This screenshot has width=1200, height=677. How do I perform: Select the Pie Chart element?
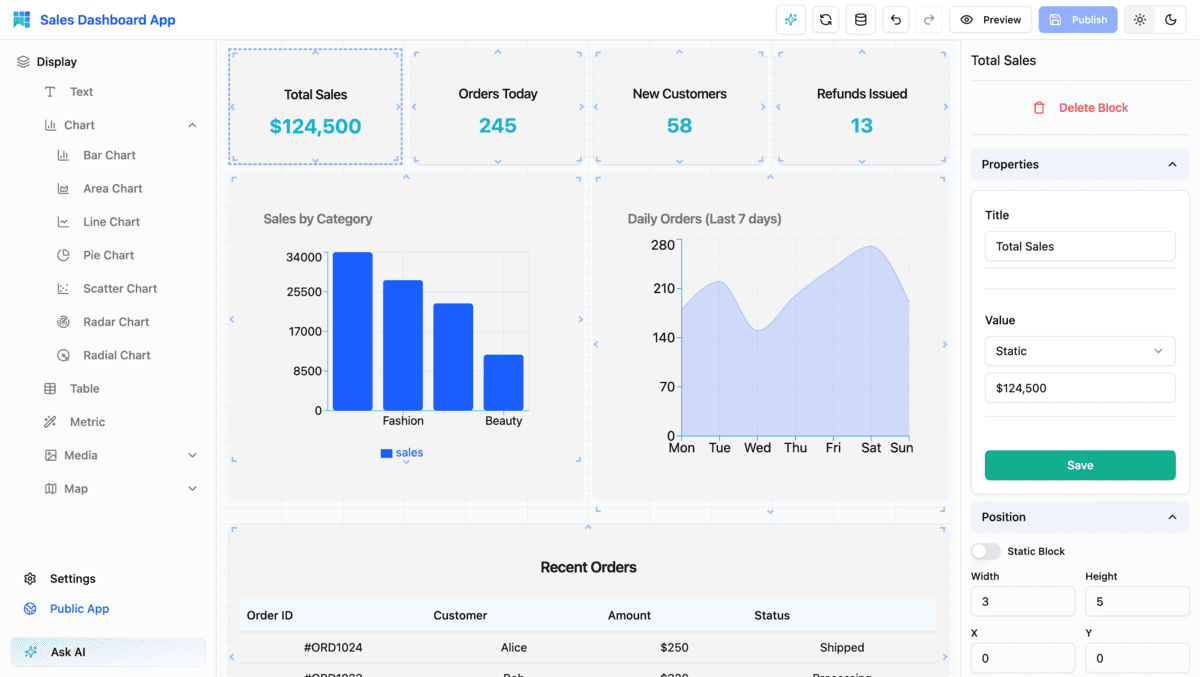[110, 255]
